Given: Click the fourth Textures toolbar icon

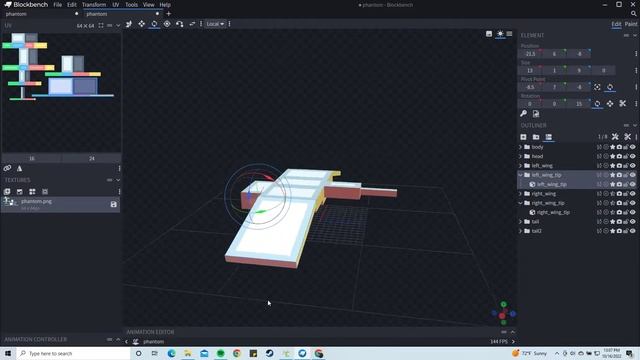Looking at the screenshot, I should click(45, 191).
